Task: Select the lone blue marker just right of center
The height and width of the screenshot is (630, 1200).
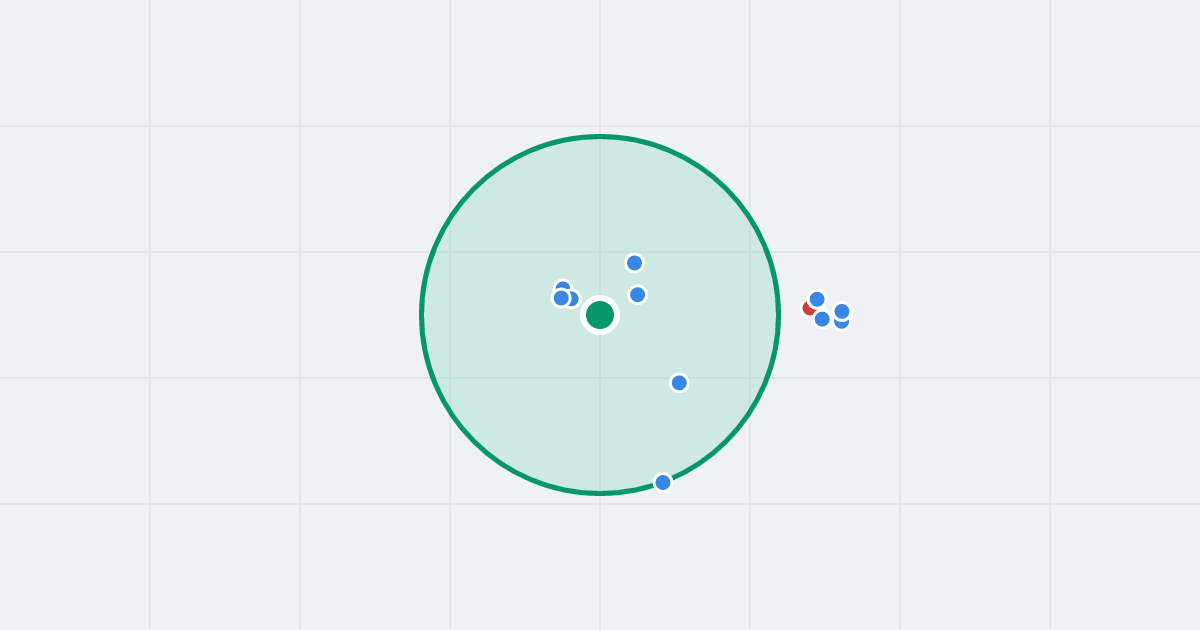Action: pos(637,294)
